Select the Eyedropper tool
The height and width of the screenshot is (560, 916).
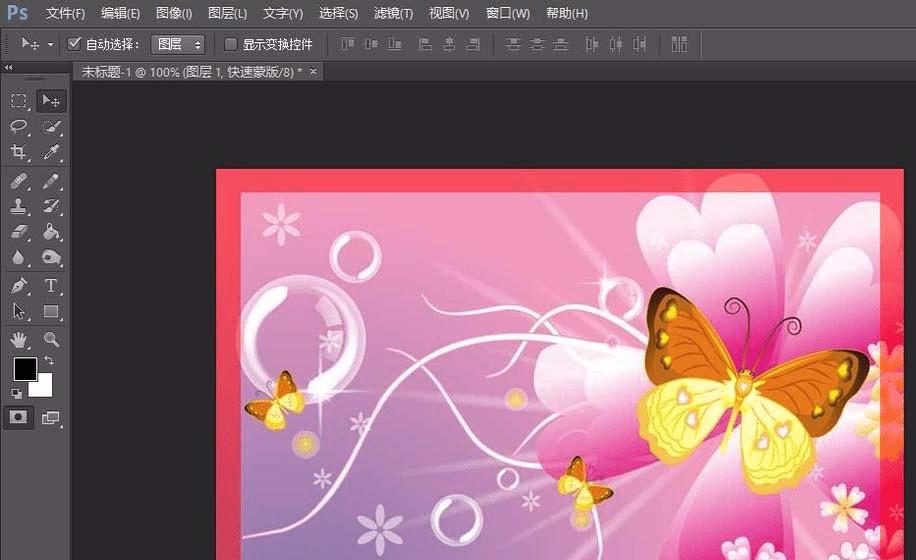click(51, 152)
